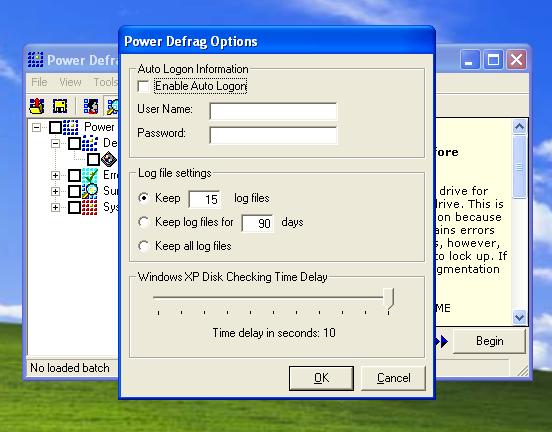Click the description pane scroll up arrow
Screen dimensions: 552x432
coord(519,127)
